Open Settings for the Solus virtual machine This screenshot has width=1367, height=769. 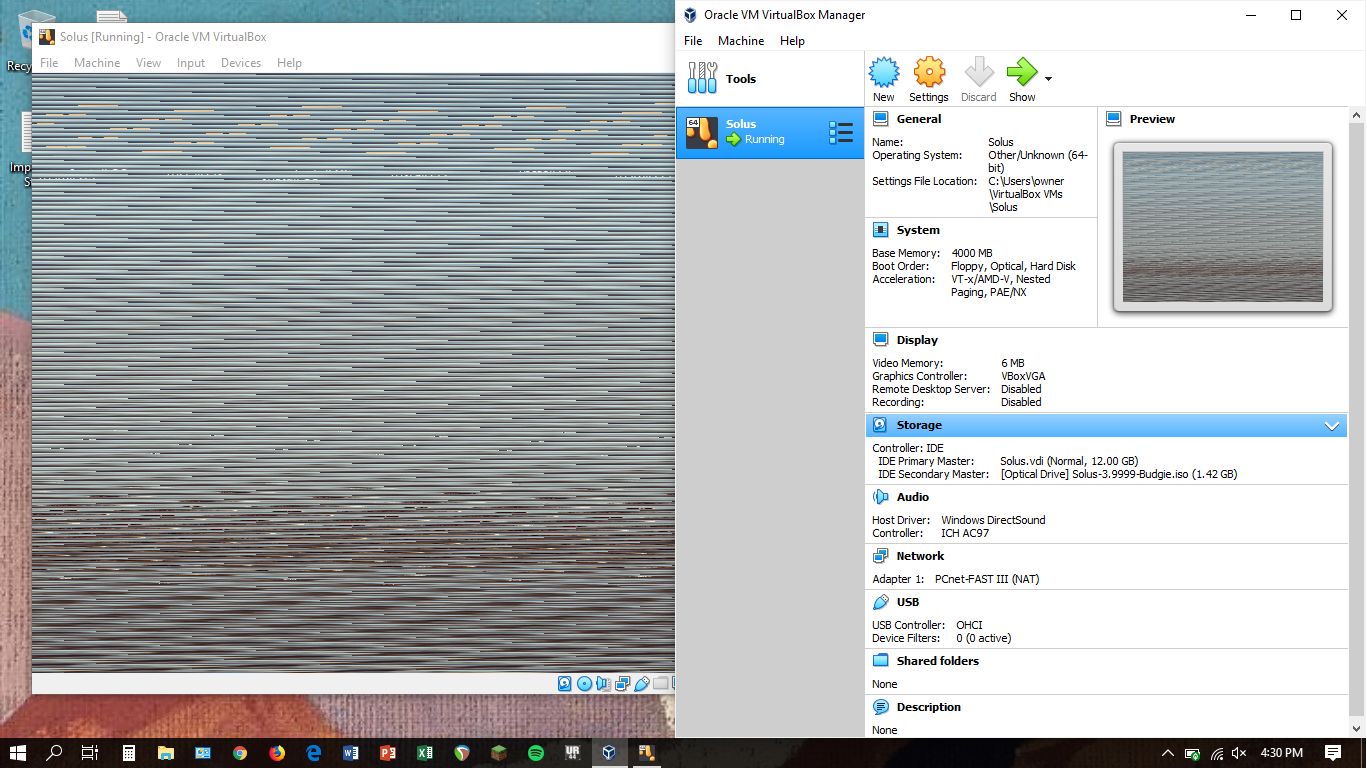pos(928,76)
